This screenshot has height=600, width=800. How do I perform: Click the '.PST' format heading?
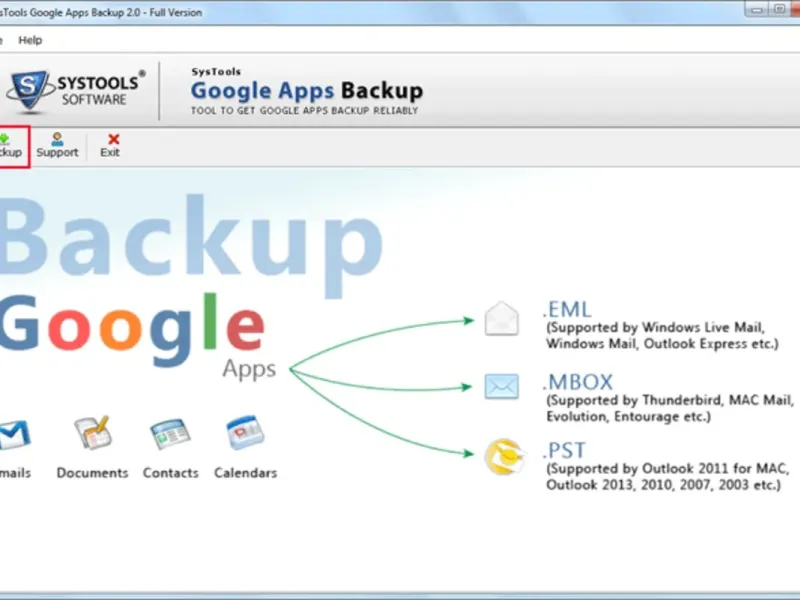[x=564, y=451]
